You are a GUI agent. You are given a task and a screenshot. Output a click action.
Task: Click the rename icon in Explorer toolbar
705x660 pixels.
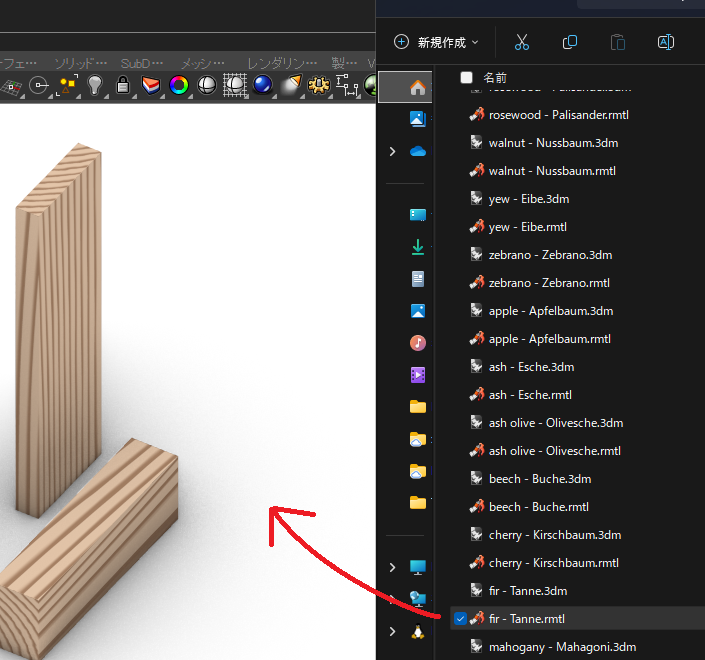point(665,42)
